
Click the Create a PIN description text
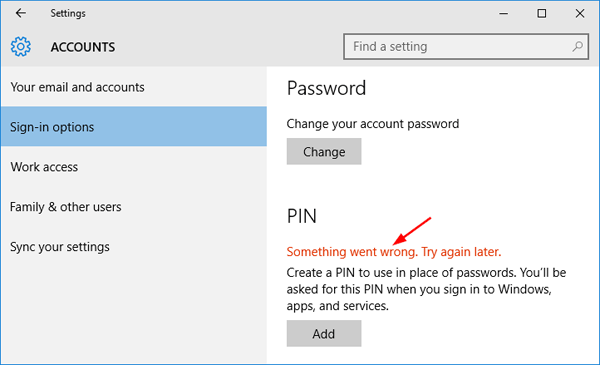click(x=426, y=289)
